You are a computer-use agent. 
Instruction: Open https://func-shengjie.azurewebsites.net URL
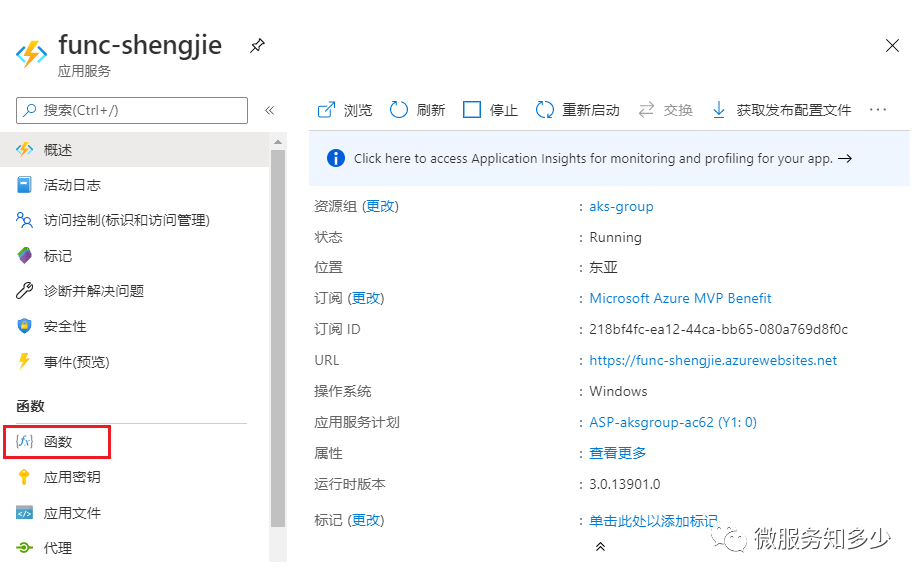[713, 360]
